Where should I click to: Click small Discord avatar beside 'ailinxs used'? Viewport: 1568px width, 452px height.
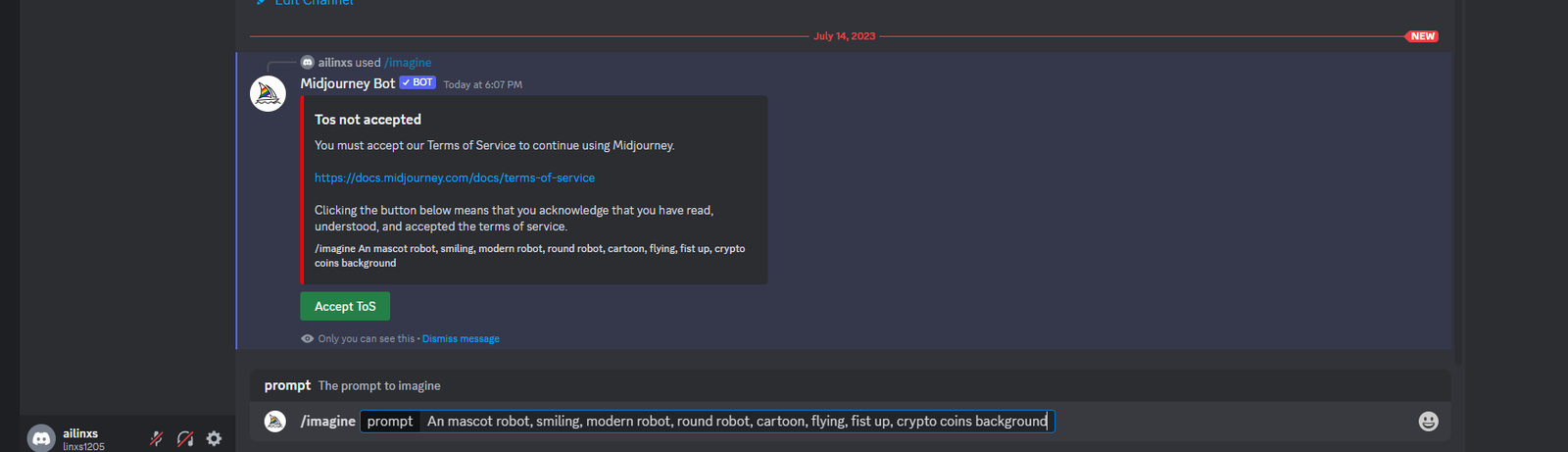(x=308, y=62)
